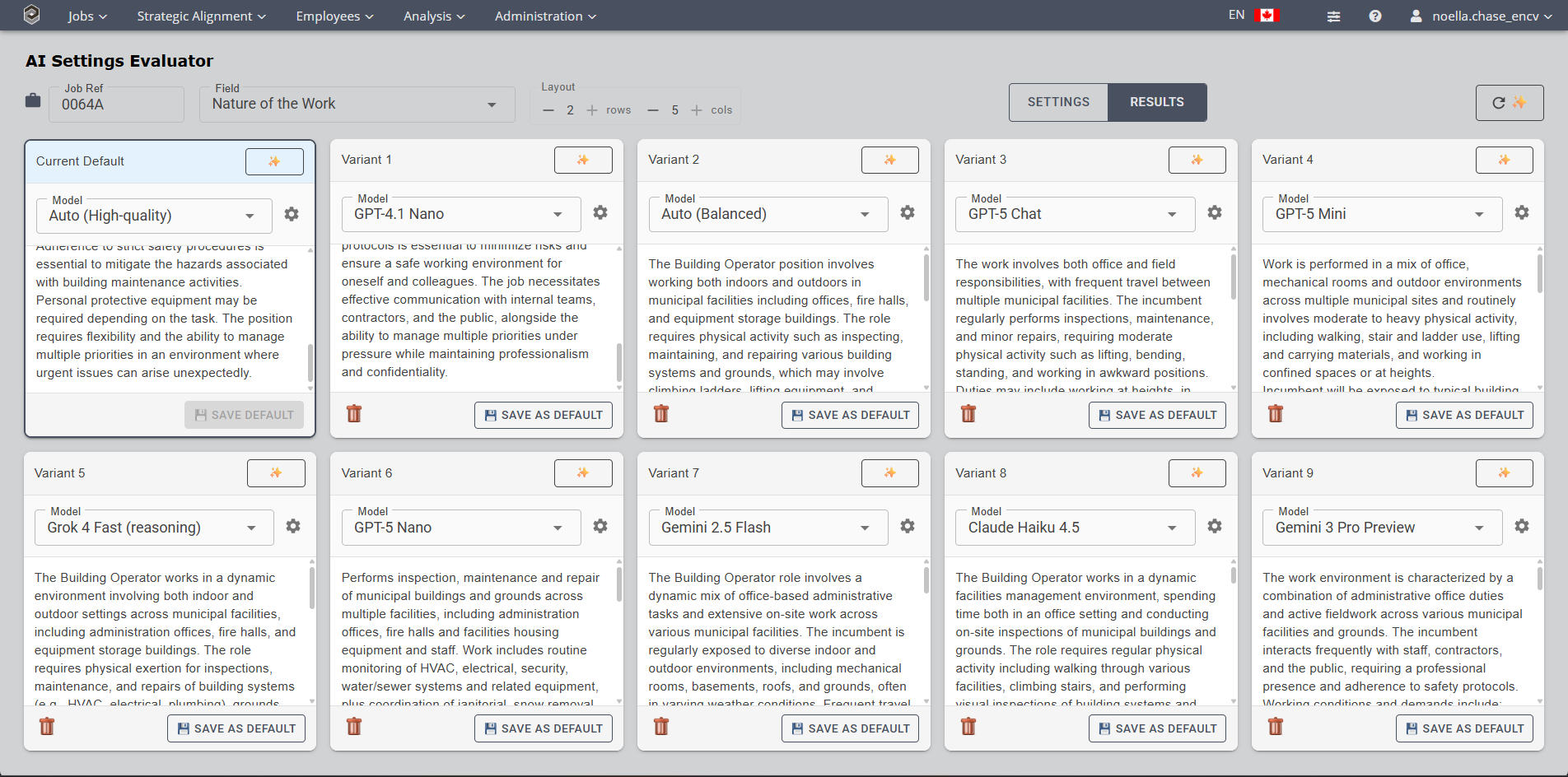Click the sparkle button on Variant 9

[1503, 473]
